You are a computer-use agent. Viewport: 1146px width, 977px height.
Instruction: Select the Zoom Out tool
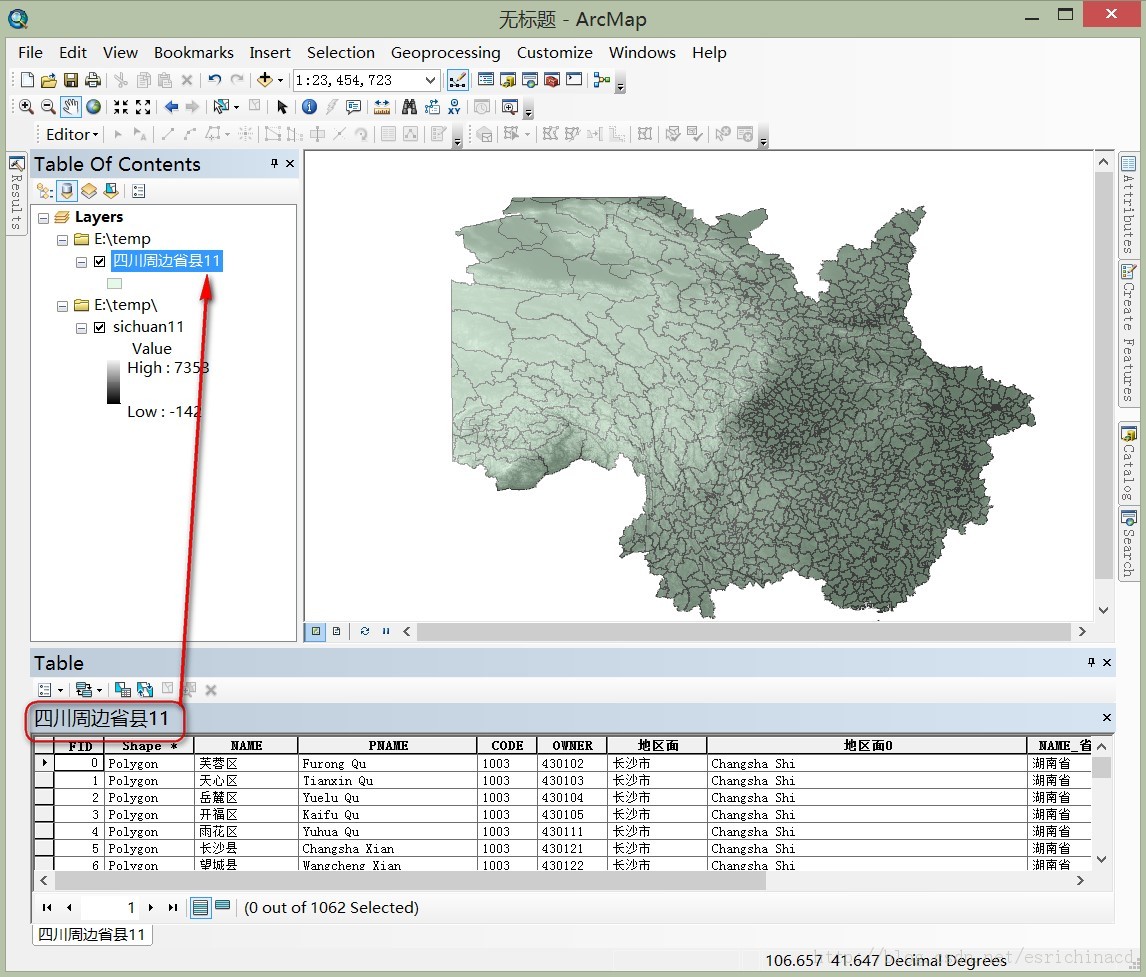coord(48,107)
